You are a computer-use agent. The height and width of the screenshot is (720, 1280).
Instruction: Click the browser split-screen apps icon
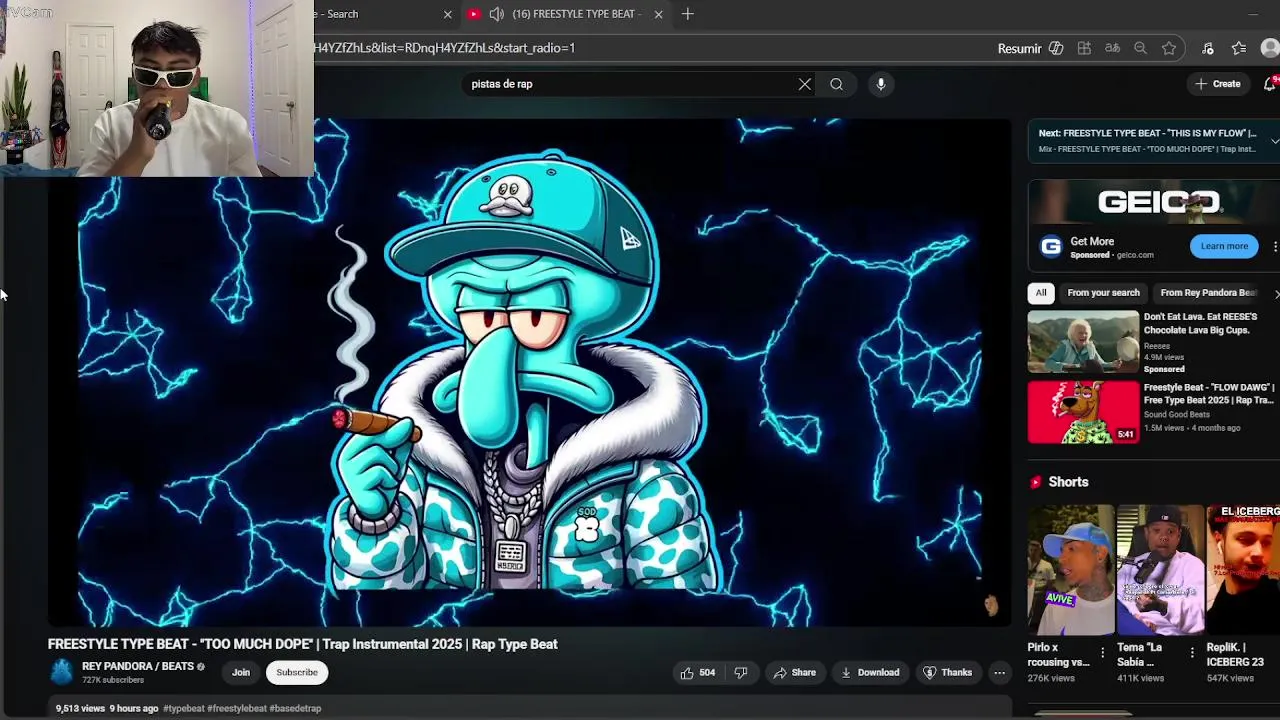pyautogui.click(x=1084, y=48)
